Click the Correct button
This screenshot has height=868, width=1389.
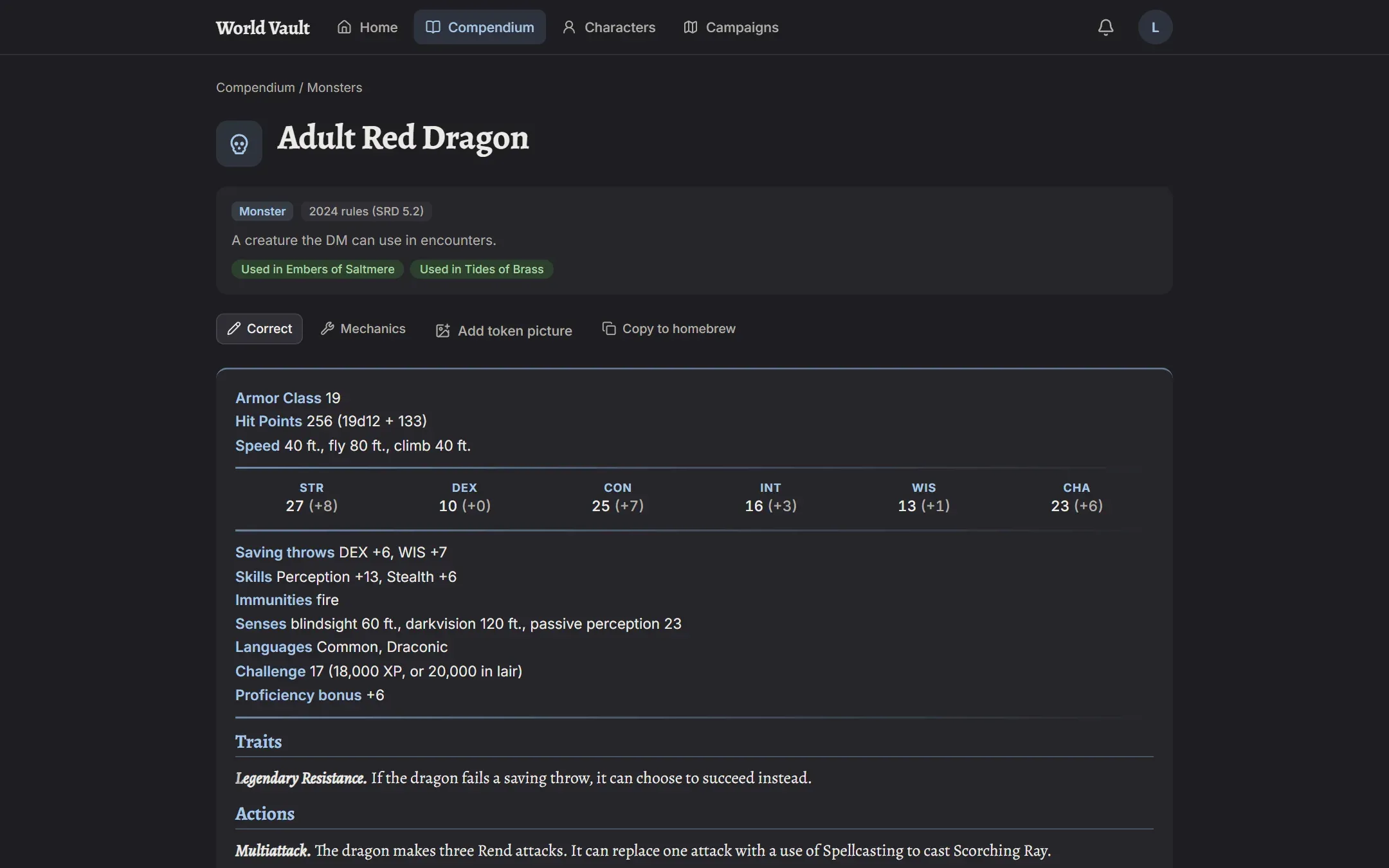(x=259, y=329)
